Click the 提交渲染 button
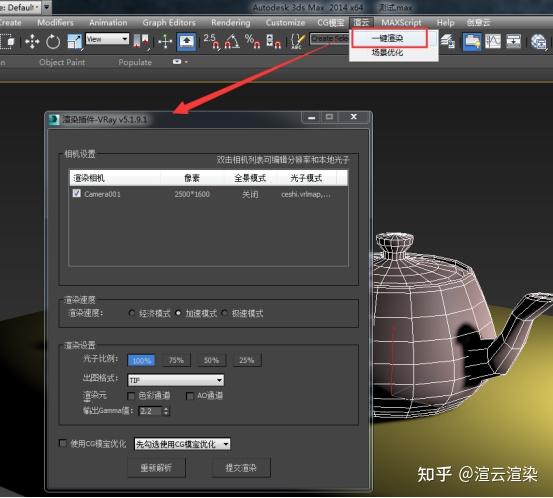This screenshot has width=553, height=498. (x=241, y=468)
